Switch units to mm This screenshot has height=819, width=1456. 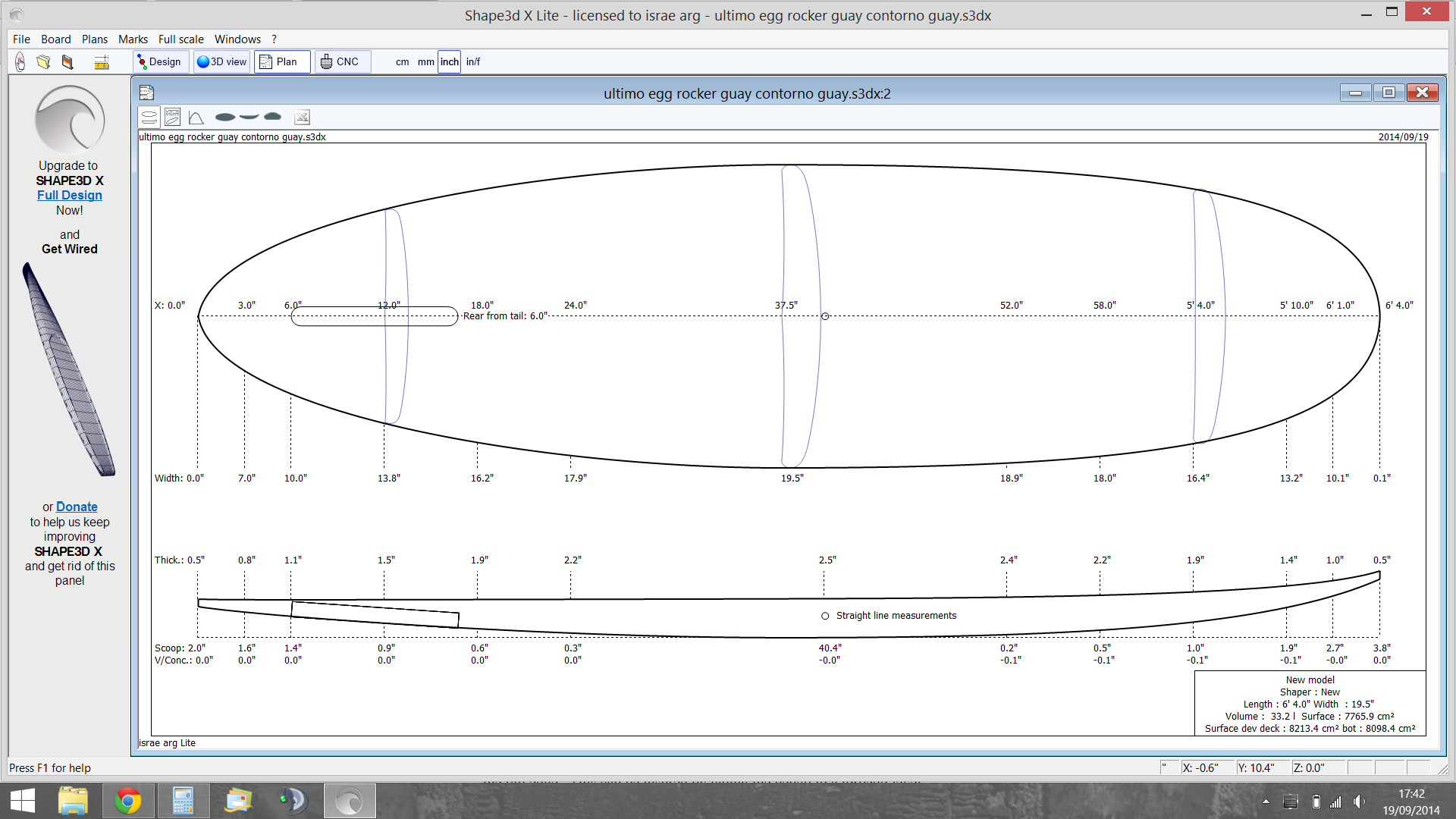[x=425, y=62]
